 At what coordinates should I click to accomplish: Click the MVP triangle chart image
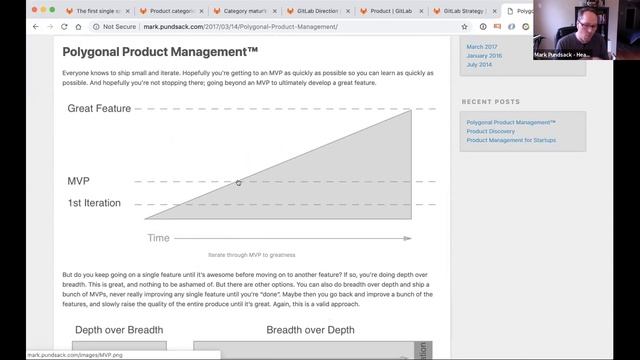tap(251, 173)
